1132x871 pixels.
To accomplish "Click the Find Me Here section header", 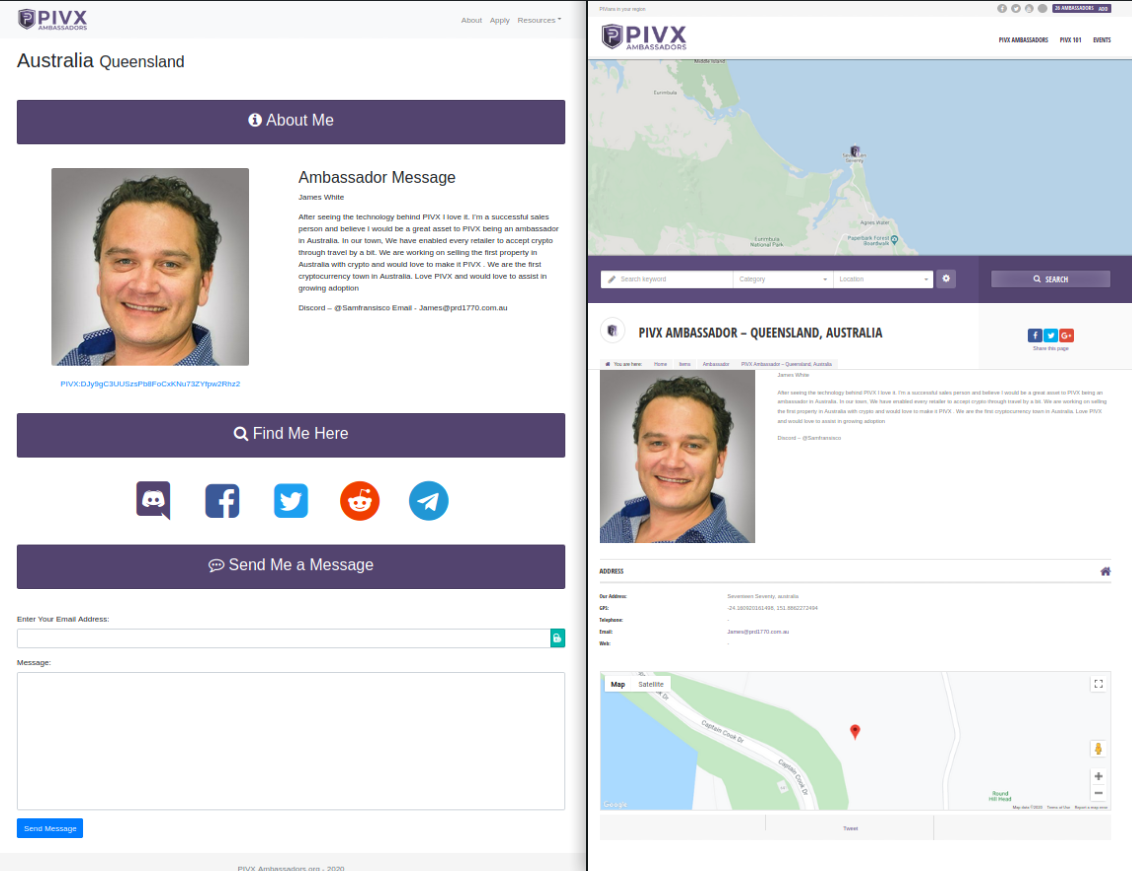I will 291,435.
